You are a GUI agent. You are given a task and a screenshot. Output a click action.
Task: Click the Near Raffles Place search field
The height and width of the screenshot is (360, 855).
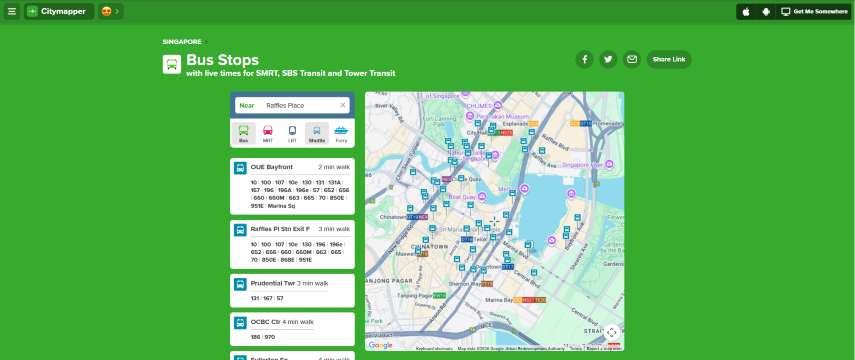point(292,105)
